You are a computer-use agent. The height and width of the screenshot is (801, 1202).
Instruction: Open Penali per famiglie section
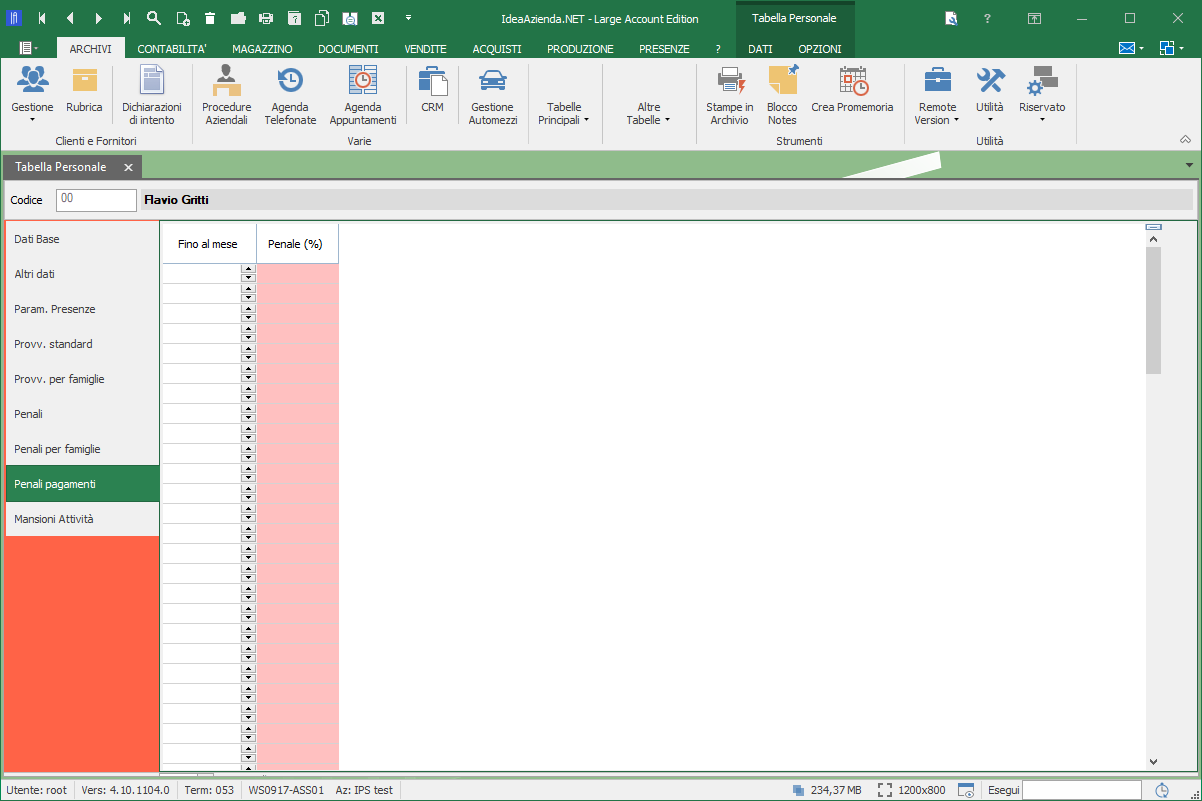[82, 449]
